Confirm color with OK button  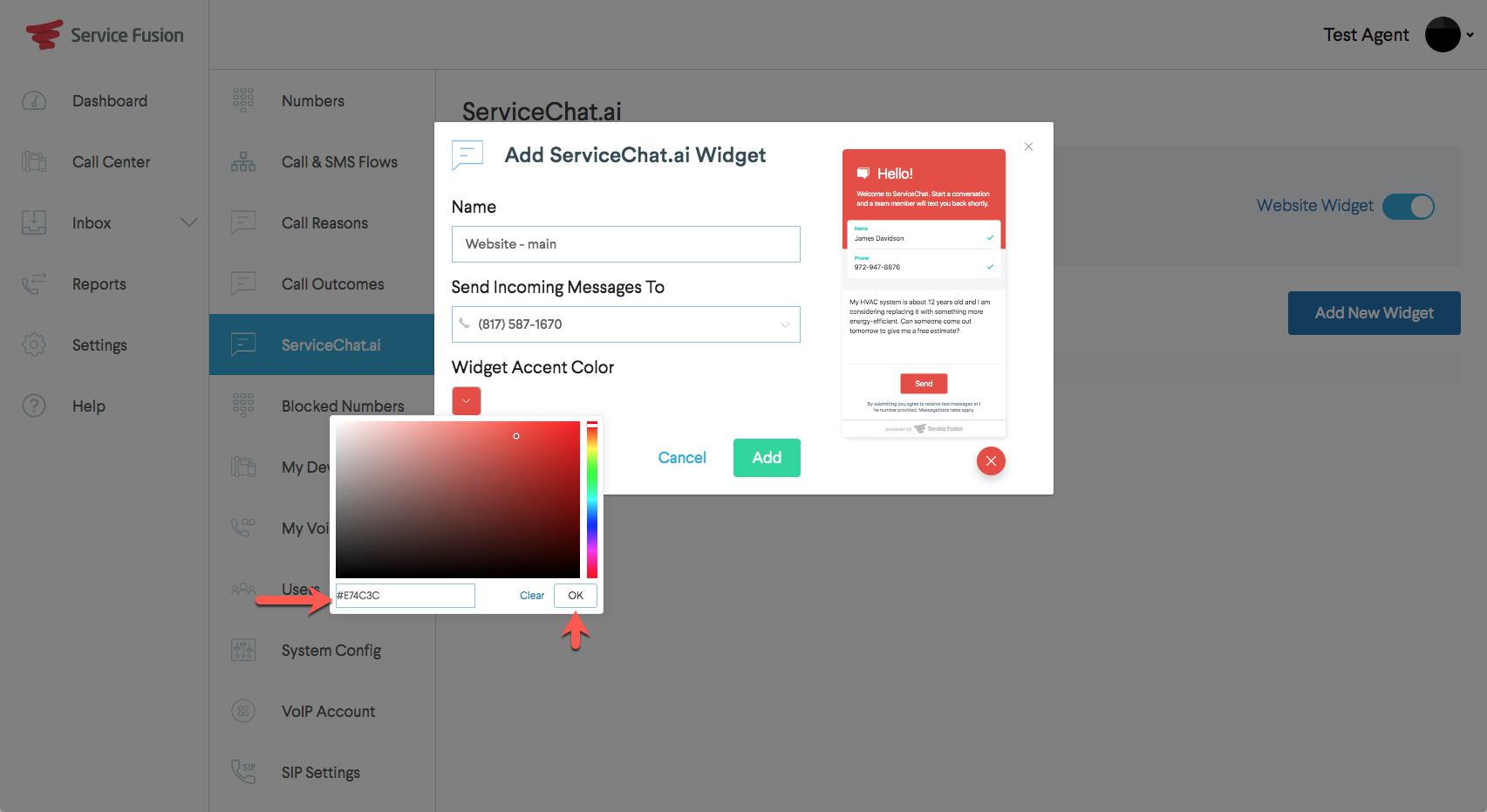[x=576, y=596]
